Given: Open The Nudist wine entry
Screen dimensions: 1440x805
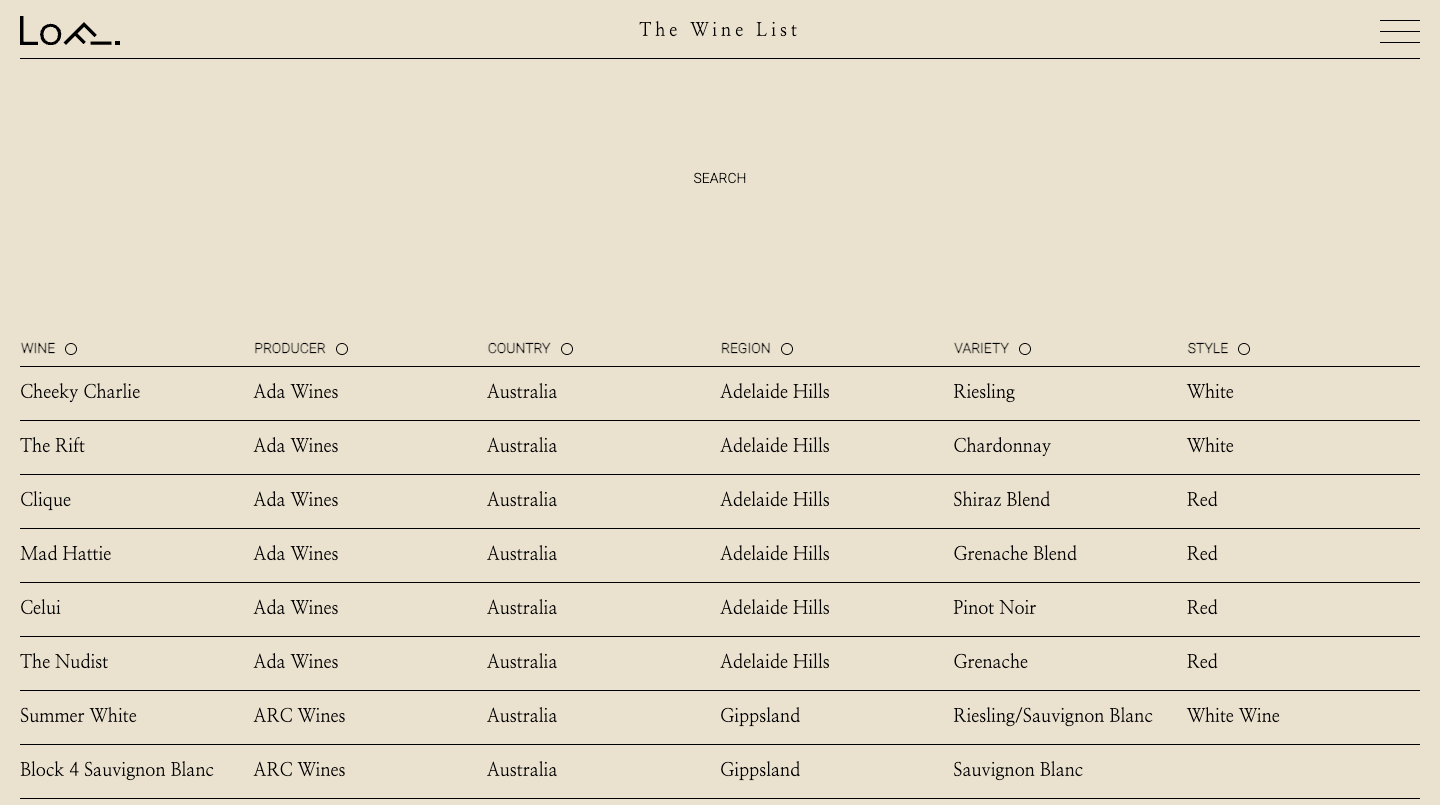Looking at the screenshot, I should pyautogui.click(x=64, y=662).
